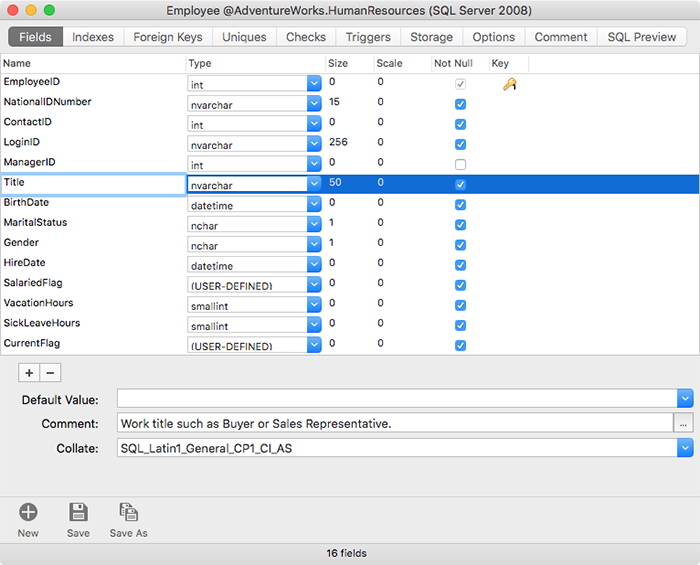Image resolution: width=700 pixels, height=565 pixels.
Task: Toggle Not Null for VacationHours
Action: (x=460, y=305)
